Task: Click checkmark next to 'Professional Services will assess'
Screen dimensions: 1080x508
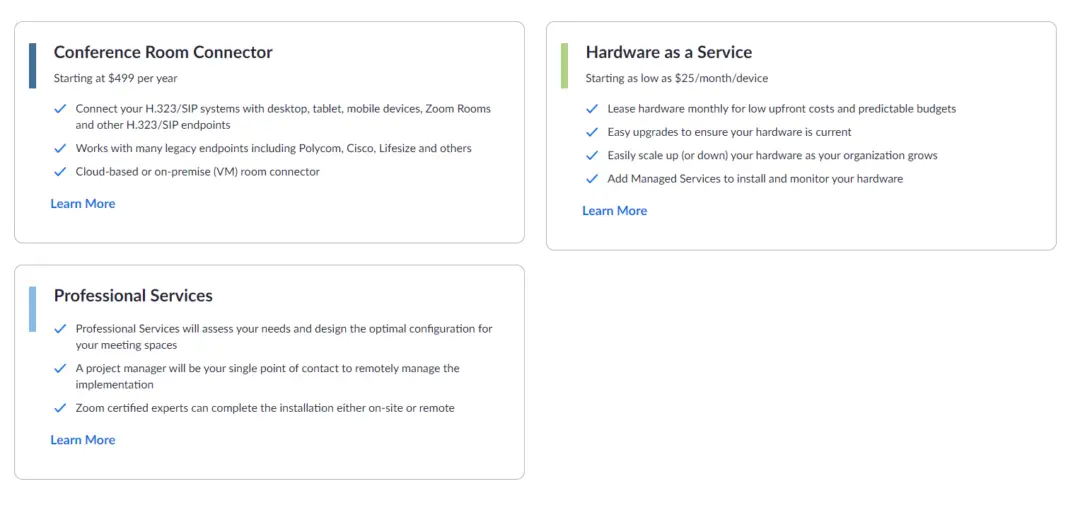Action: tap(60, 329)
